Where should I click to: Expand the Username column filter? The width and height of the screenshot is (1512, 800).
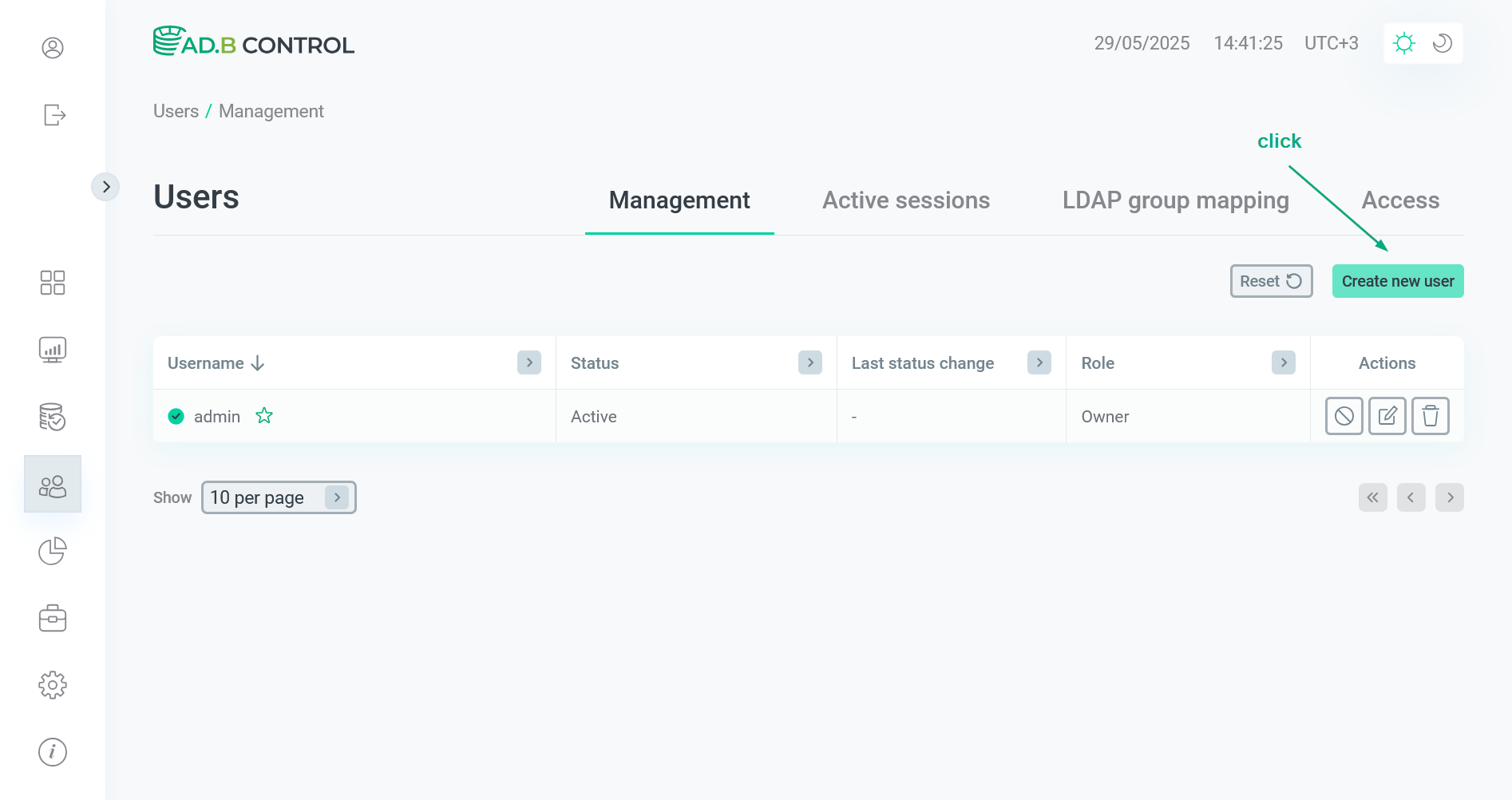[529, 362]
